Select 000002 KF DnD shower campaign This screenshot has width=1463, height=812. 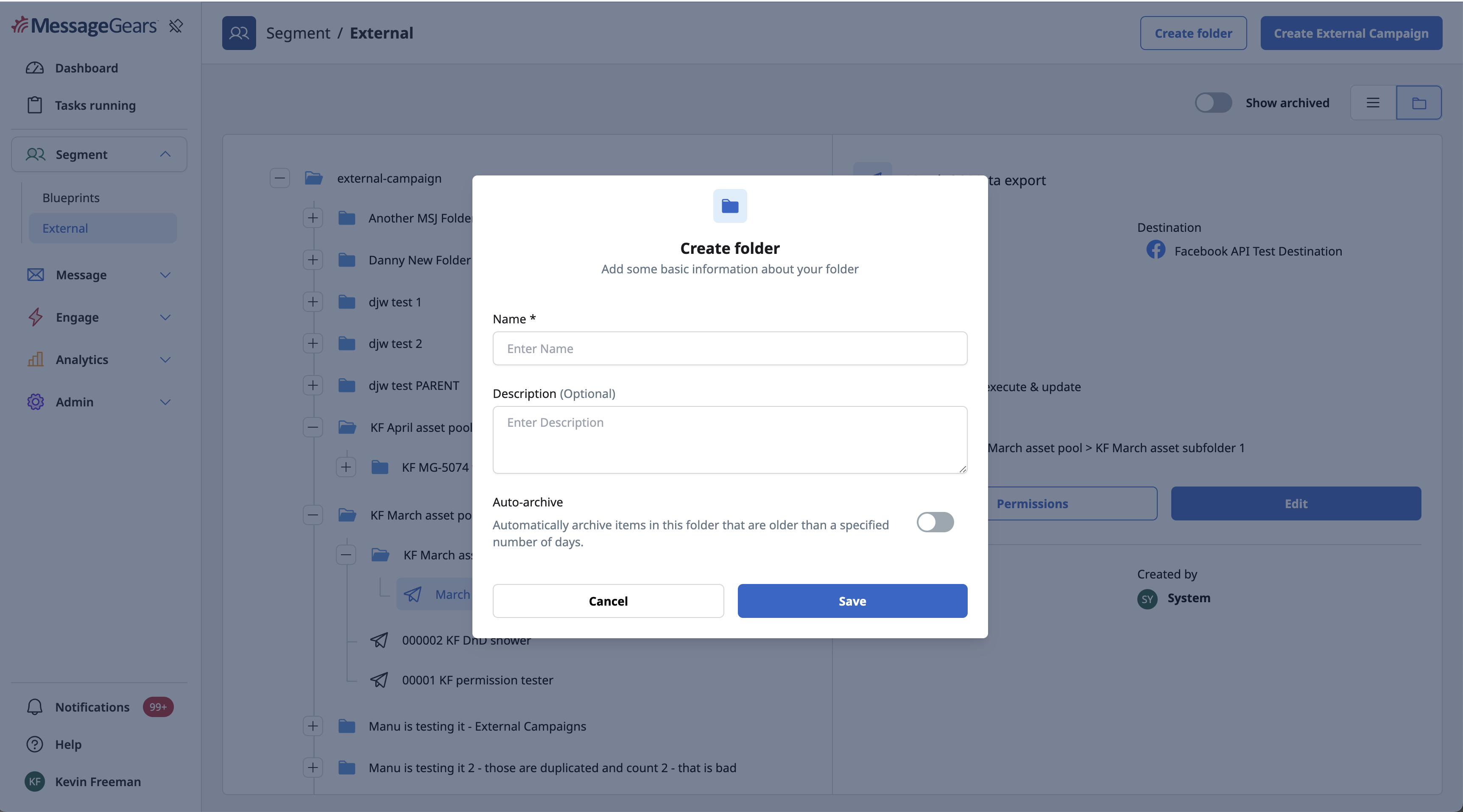466,640
